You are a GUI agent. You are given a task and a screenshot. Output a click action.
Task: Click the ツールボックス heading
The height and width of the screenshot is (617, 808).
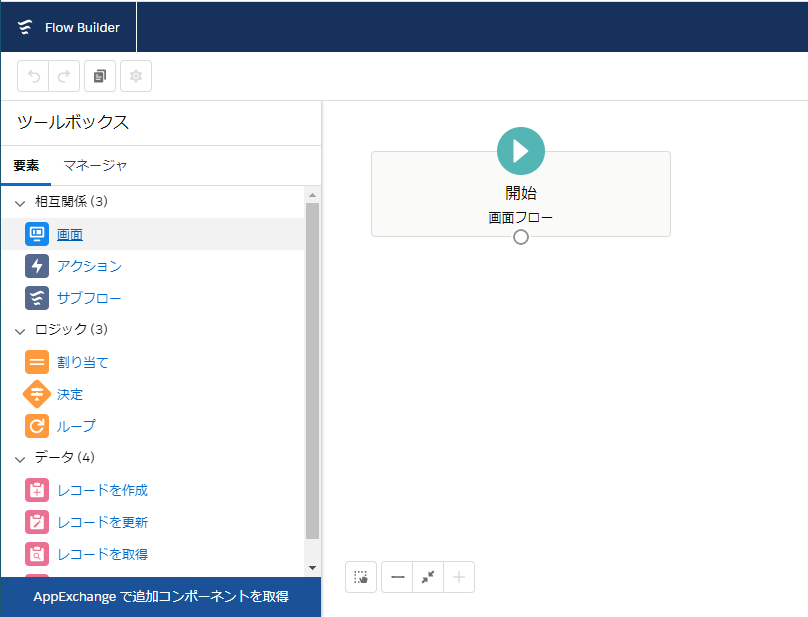point(73,122)
